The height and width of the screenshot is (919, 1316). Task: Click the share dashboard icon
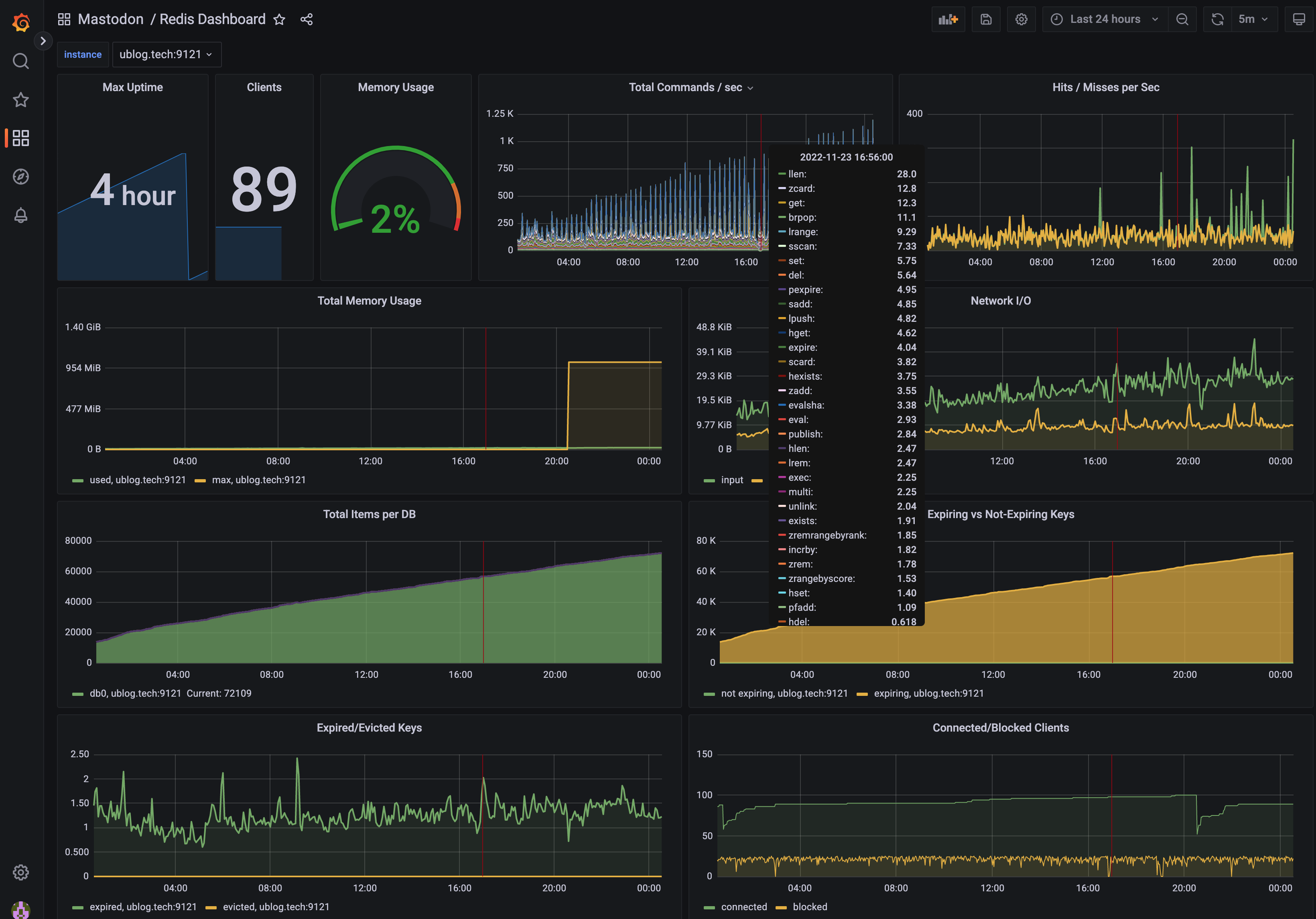(x=308, y=19)
